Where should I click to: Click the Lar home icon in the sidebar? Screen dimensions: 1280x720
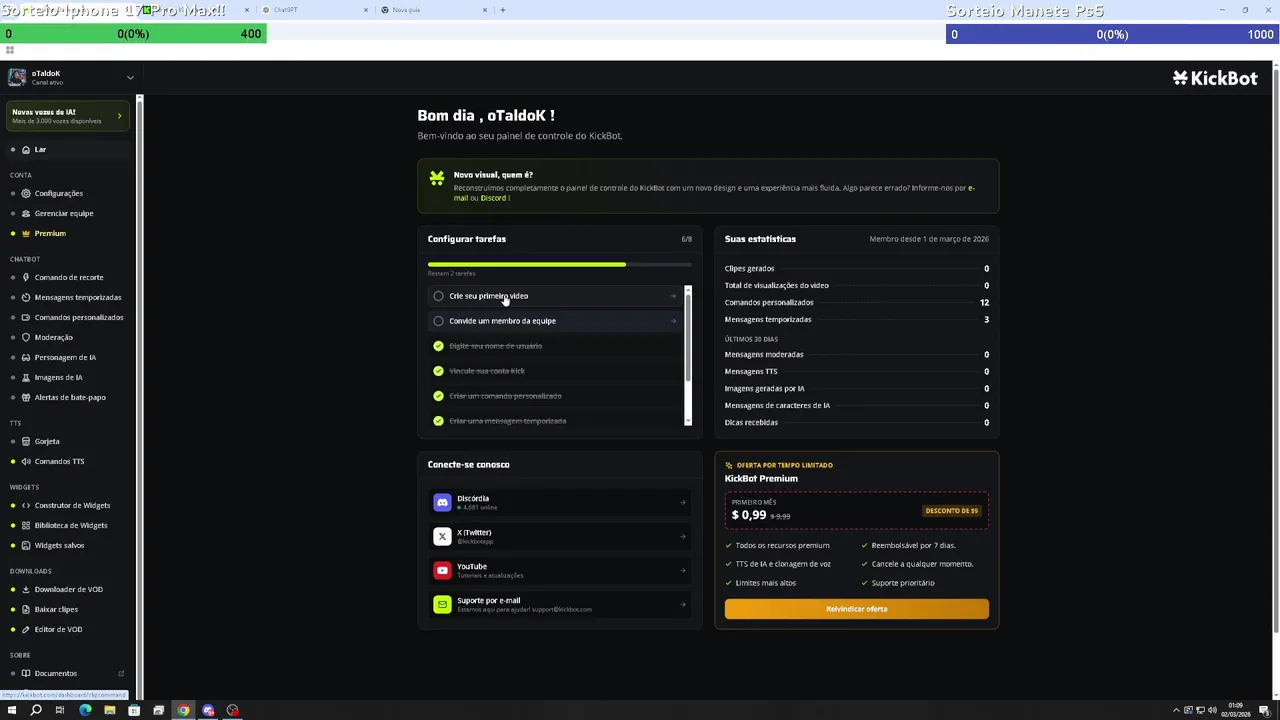(26, 149)
